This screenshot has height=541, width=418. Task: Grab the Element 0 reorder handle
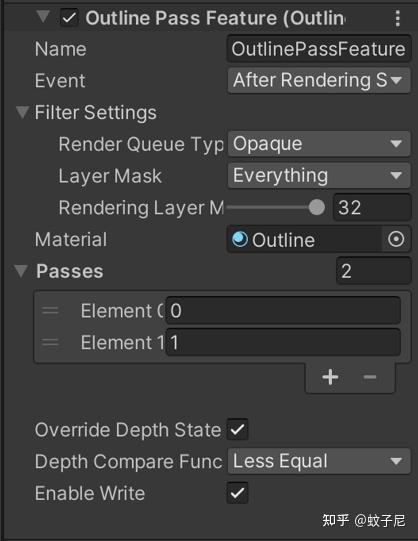coord(50,311)
